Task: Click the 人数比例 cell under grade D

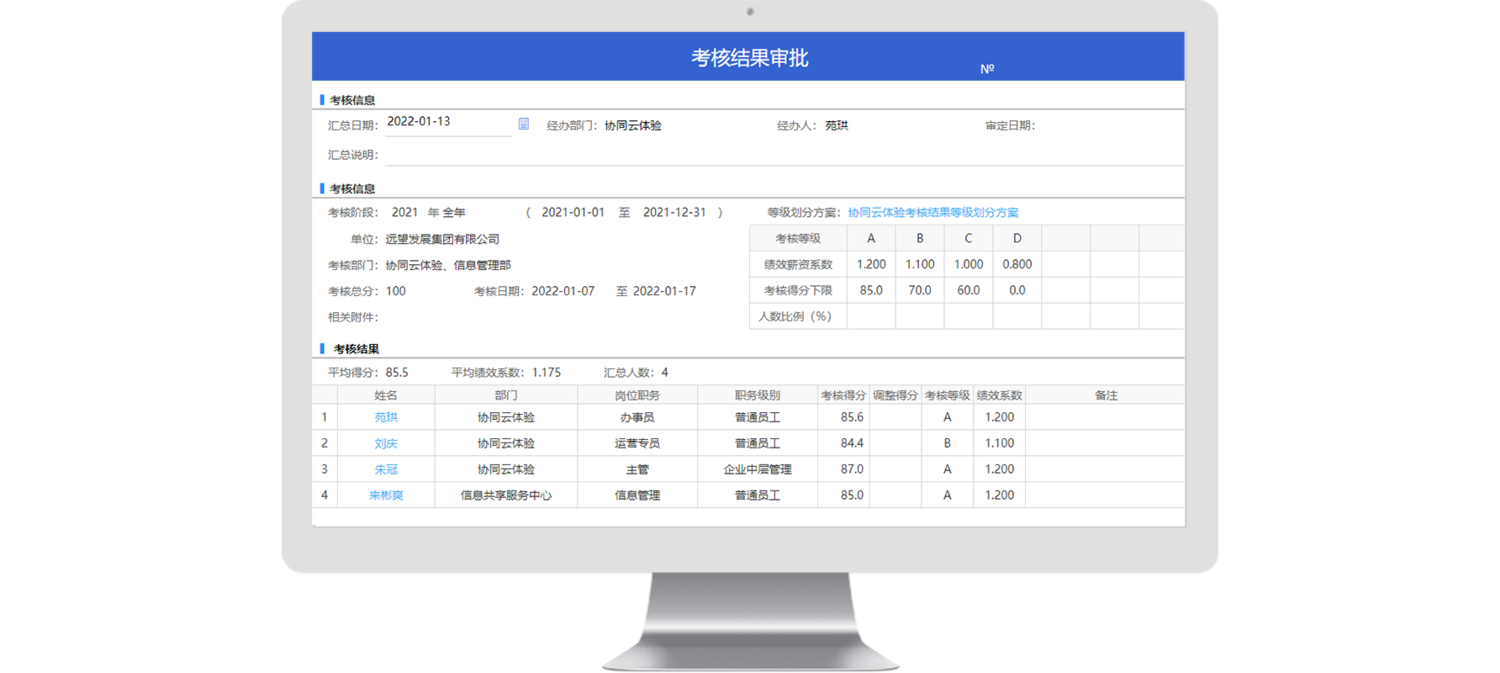Action: [1017, 317]
